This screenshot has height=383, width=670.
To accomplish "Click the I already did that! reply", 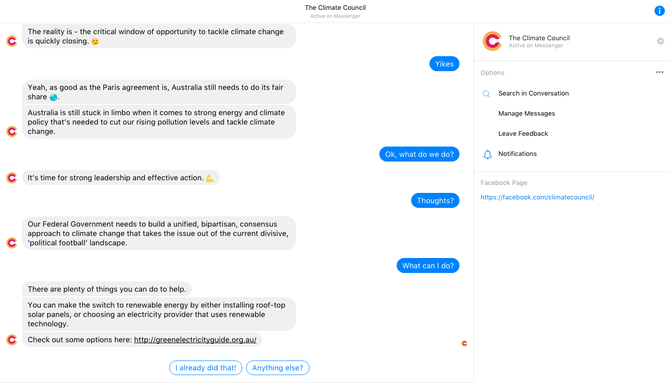I will (x=206, y=368).
